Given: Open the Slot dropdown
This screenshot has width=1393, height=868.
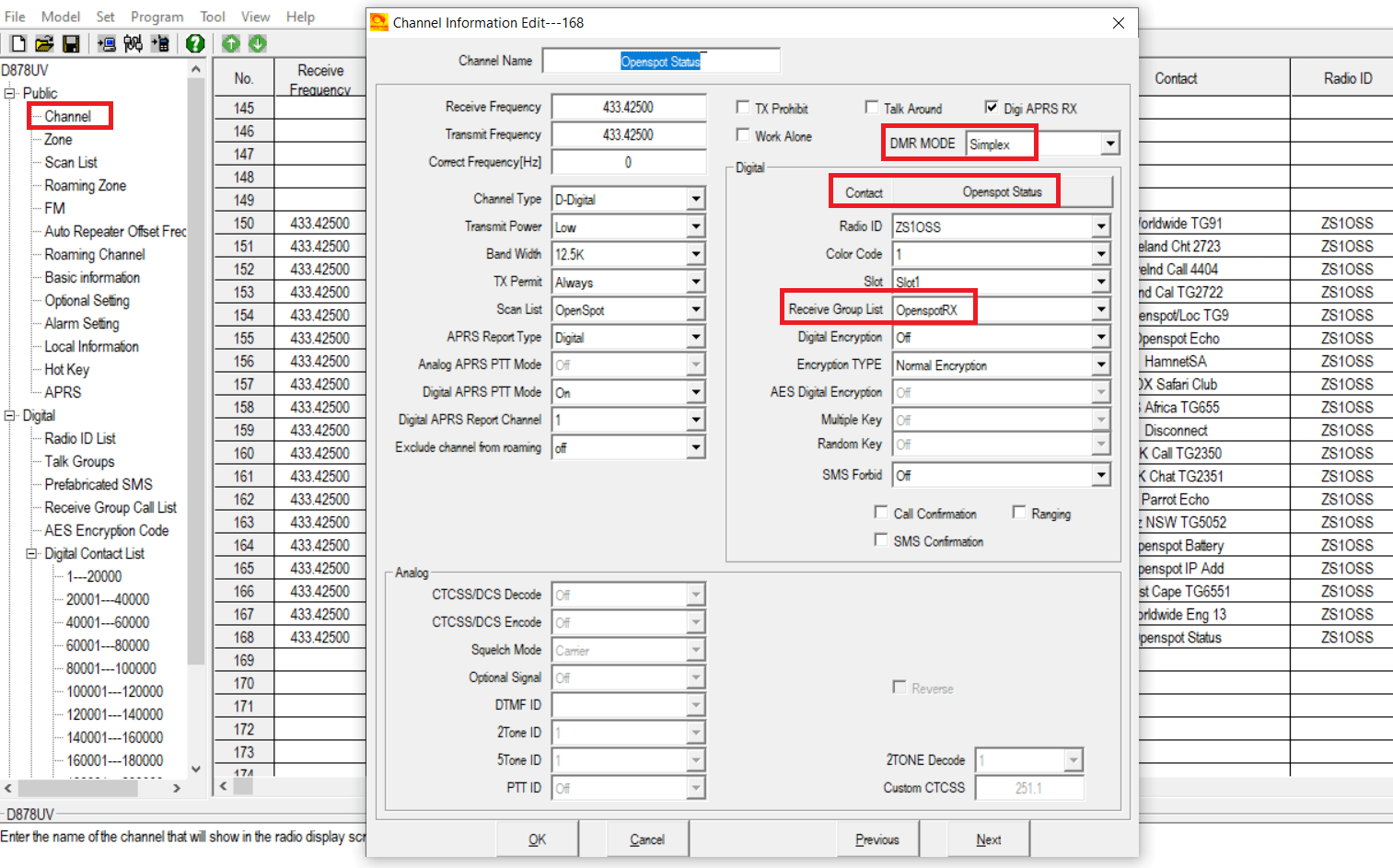Looking at the screenshot, I should [x=1101, y=282].
